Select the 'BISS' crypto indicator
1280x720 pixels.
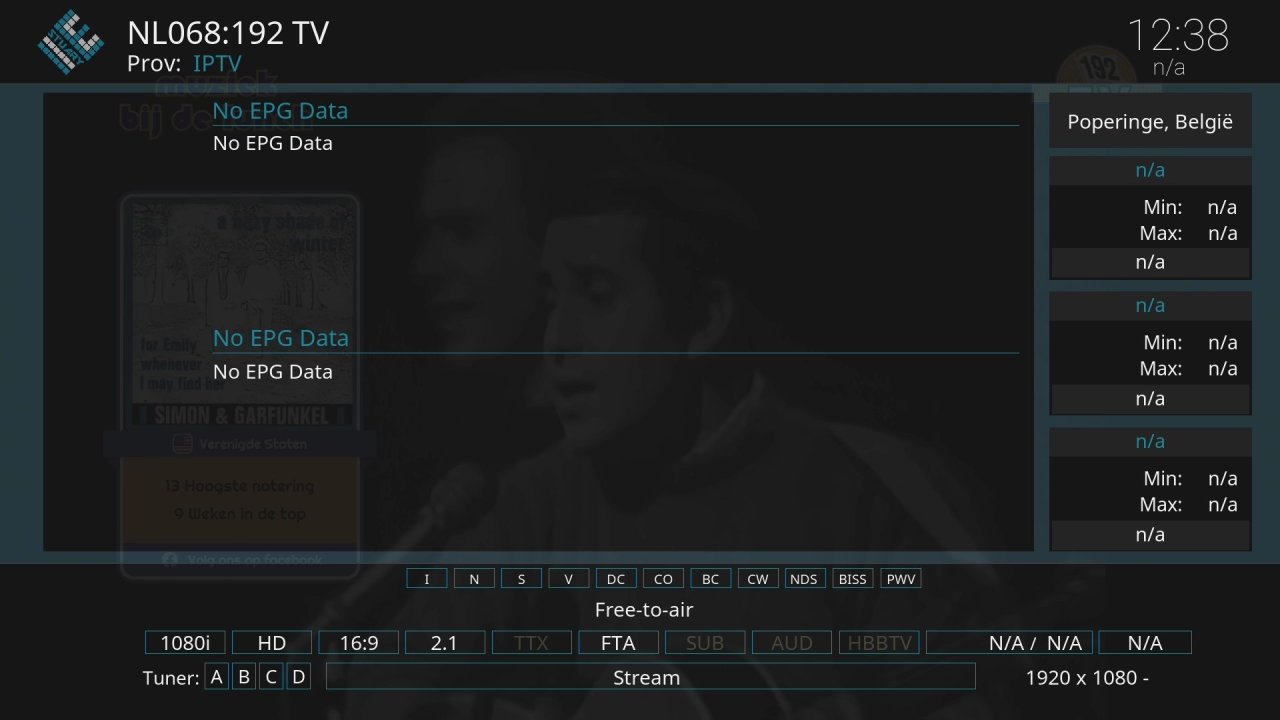(x=852, y=579)
